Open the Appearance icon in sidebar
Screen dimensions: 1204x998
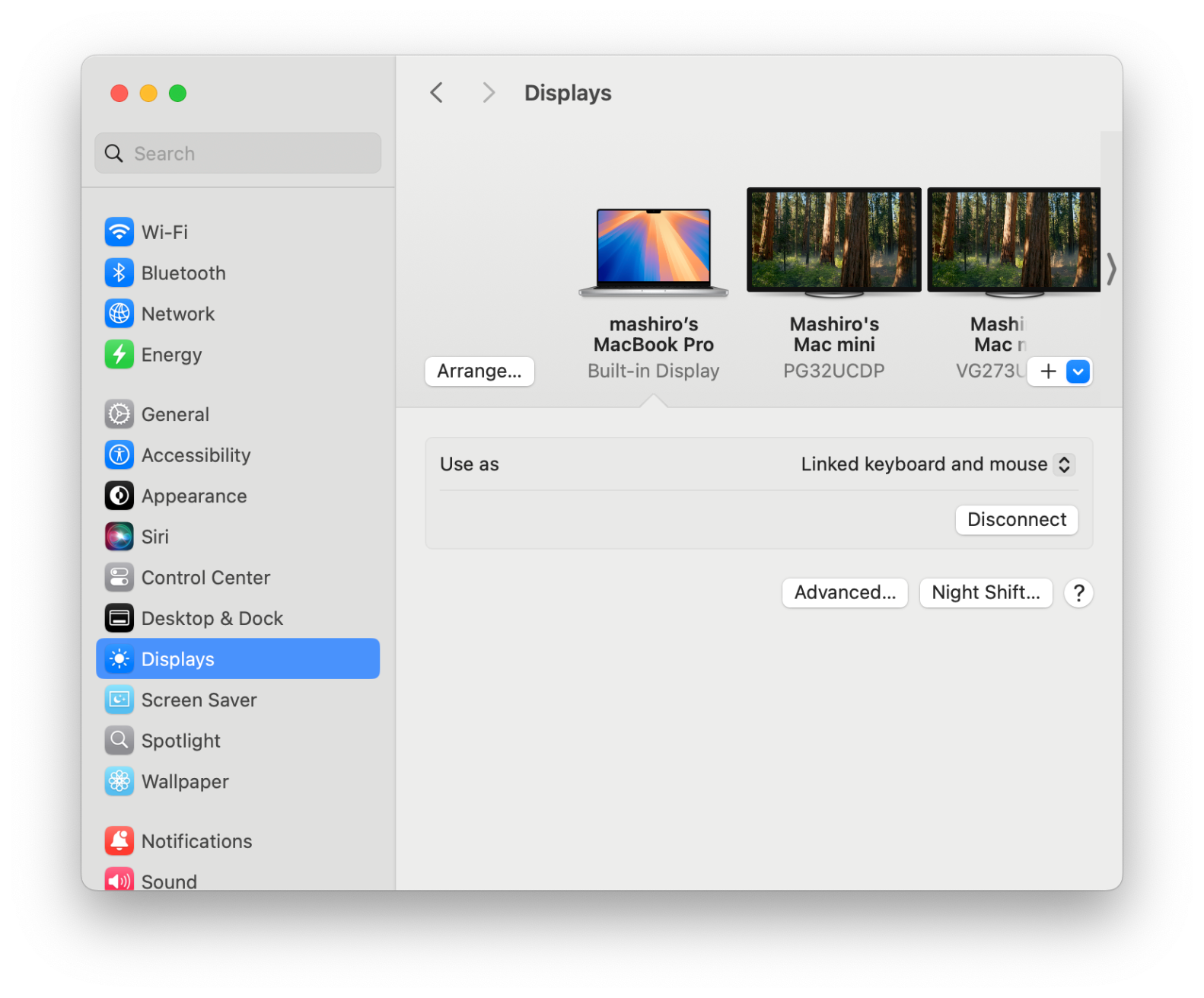[119, 496]
